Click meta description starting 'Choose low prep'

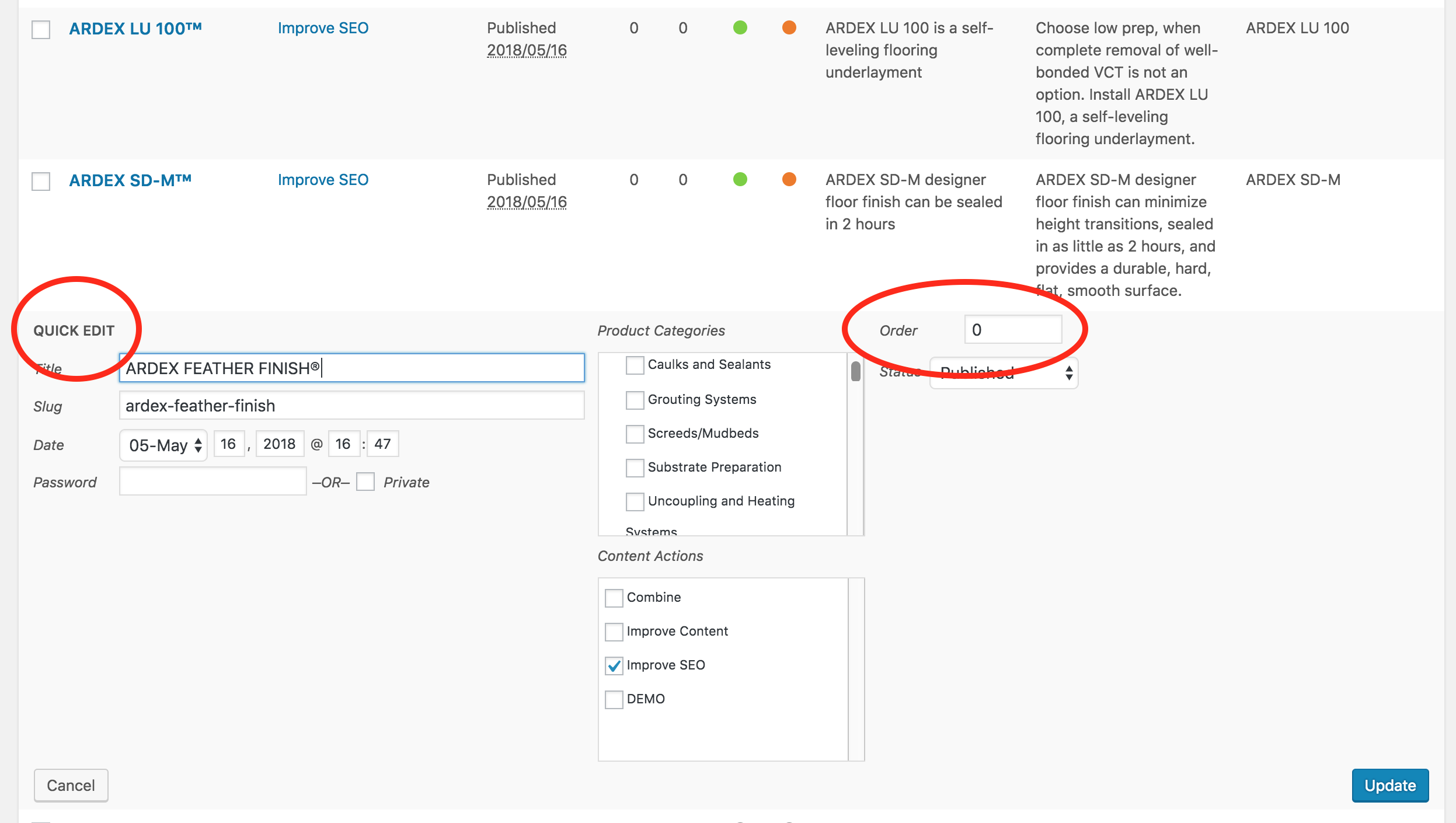click(1127, 83)
